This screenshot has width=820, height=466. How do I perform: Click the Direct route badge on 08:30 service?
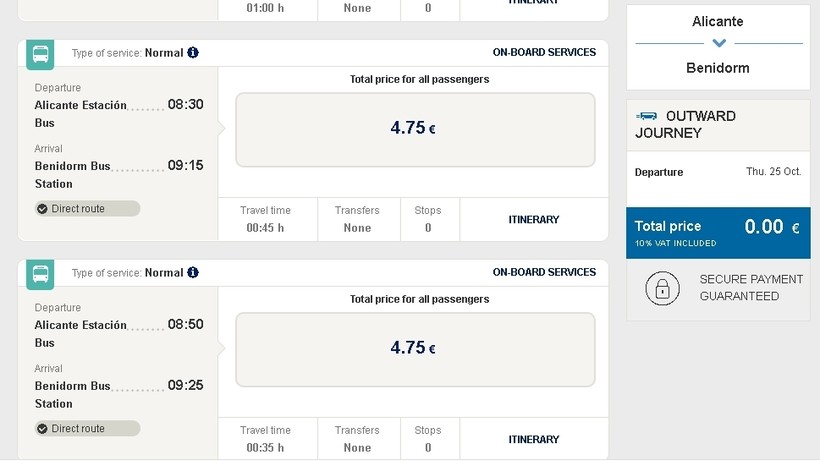(x=86, y=209)
